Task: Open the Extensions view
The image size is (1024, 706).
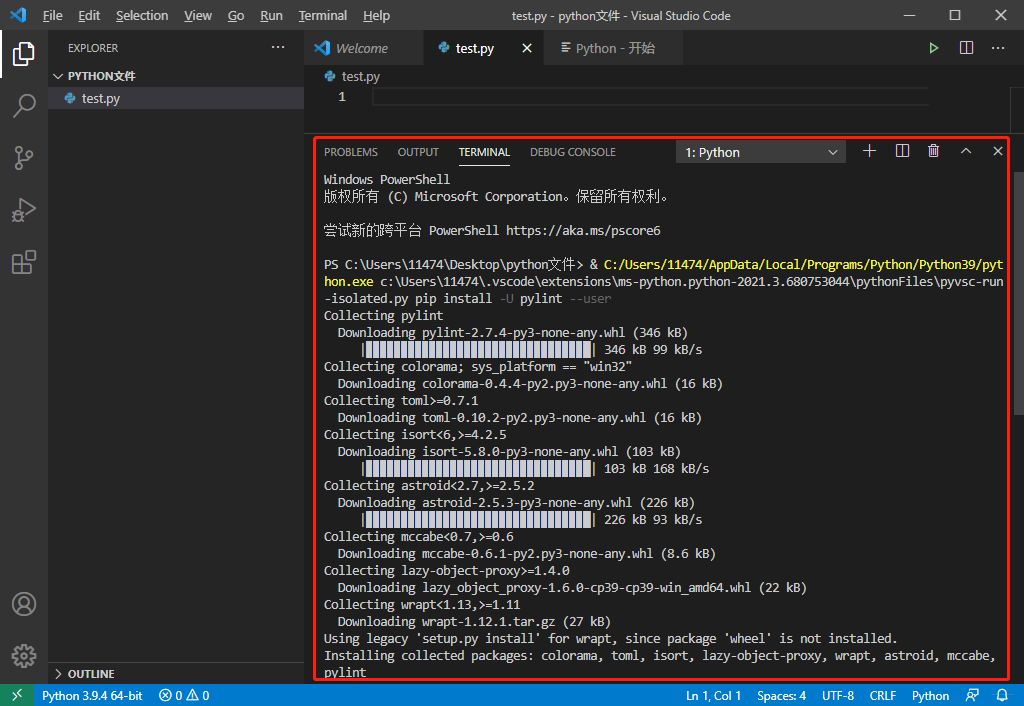Action: tap(24, 262)
